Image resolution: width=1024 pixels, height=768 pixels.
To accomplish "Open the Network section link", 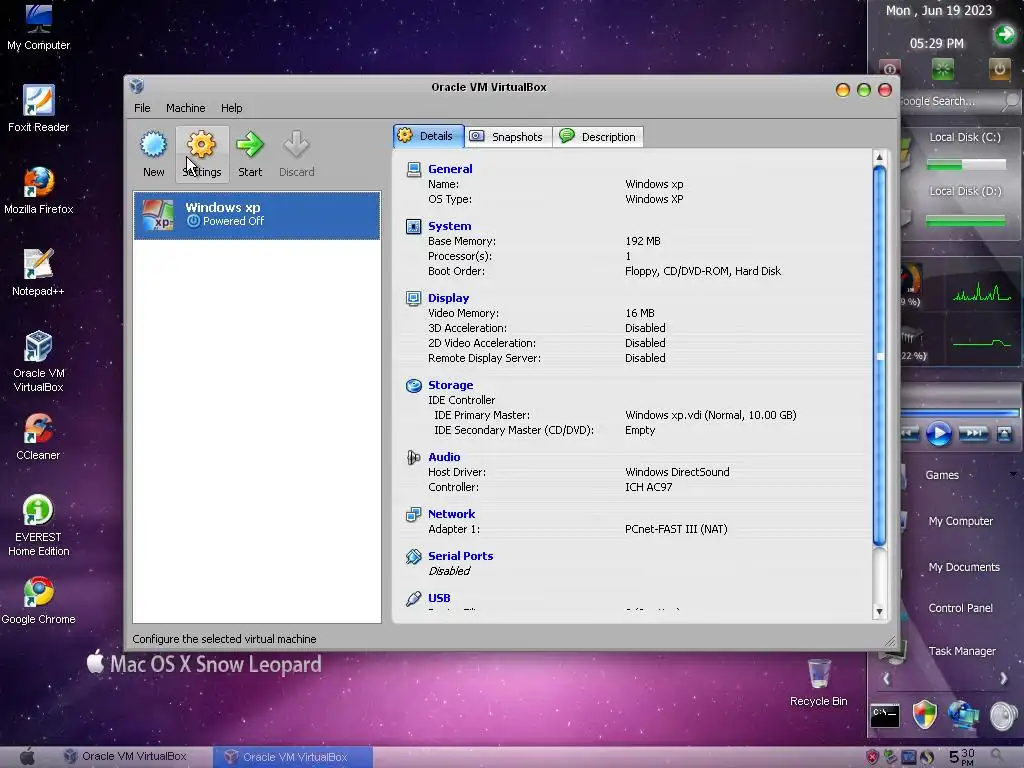I will [x=451, y=514].
